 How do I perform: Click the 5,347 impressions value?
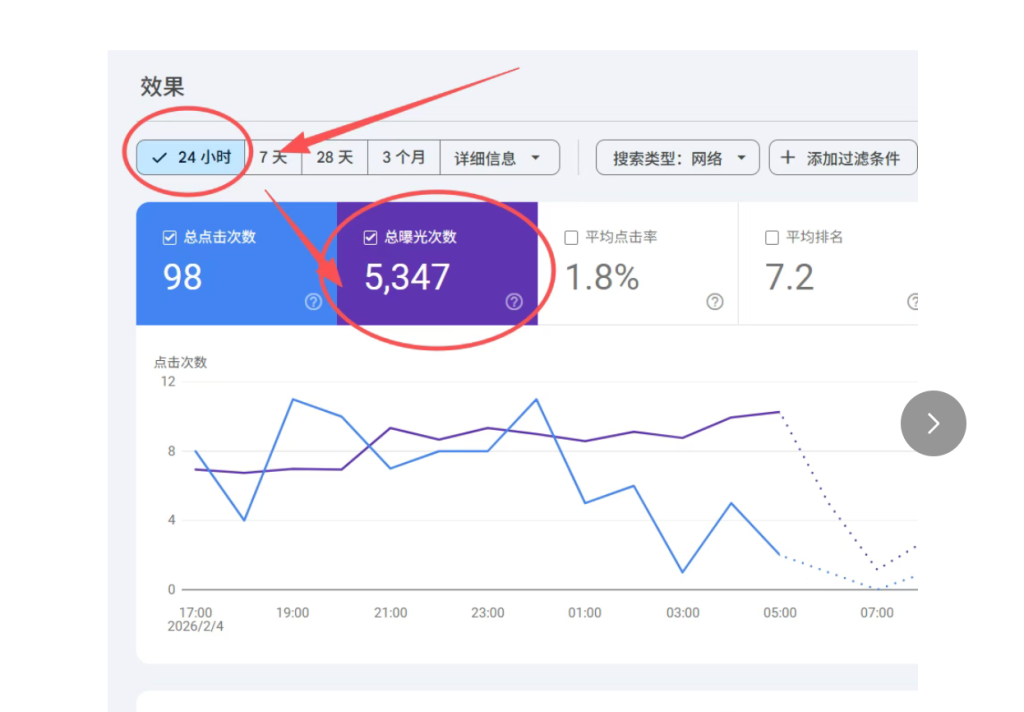tap(407, 278)
